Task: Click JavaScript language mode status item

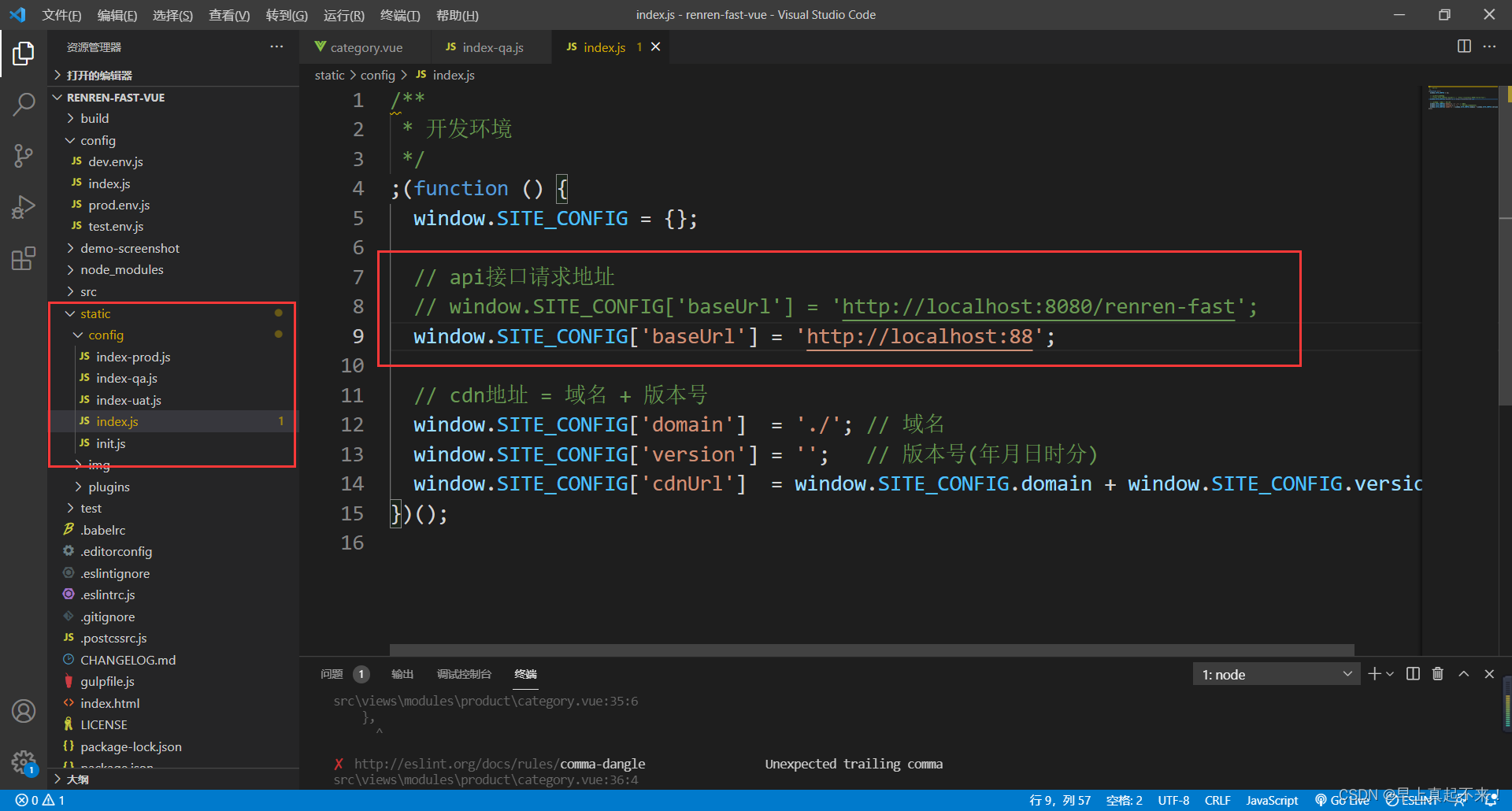Action: (x=1272, y=800)
